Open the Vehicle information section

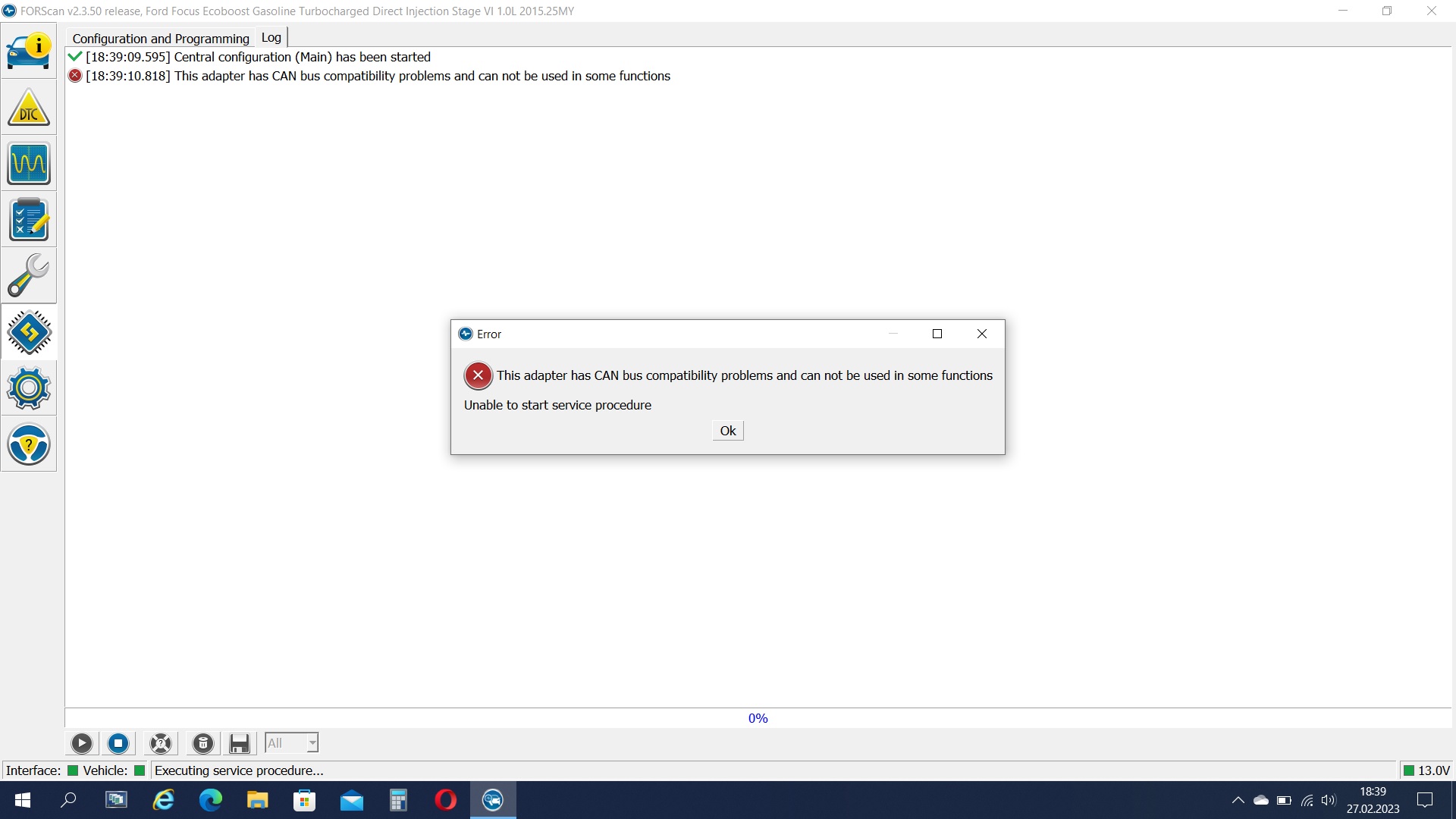tap(29, 51)
